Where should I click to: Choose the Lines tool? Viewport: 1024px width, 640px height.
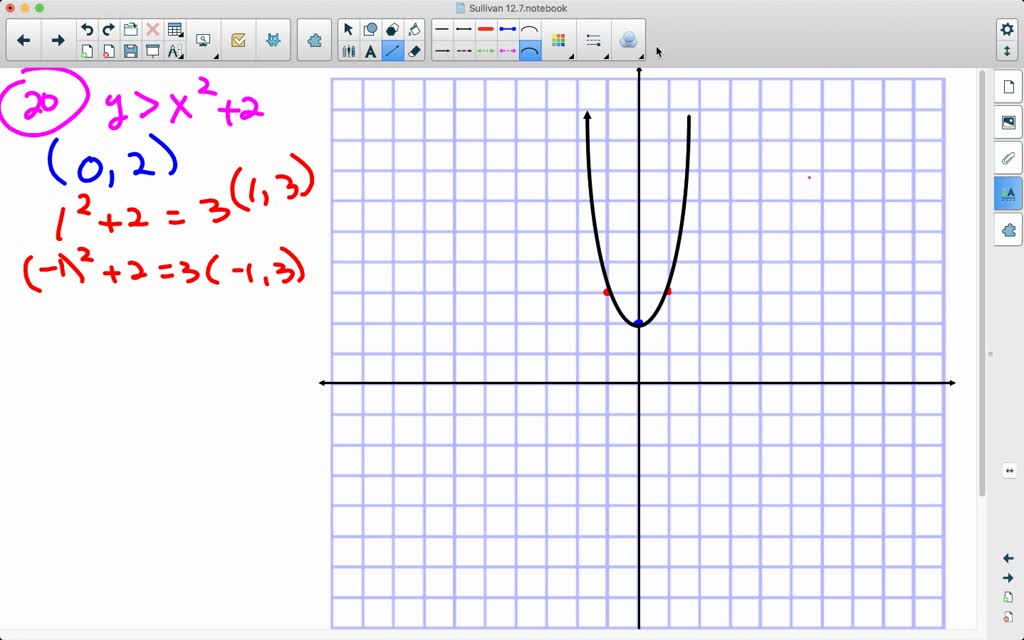coord(392,51)
